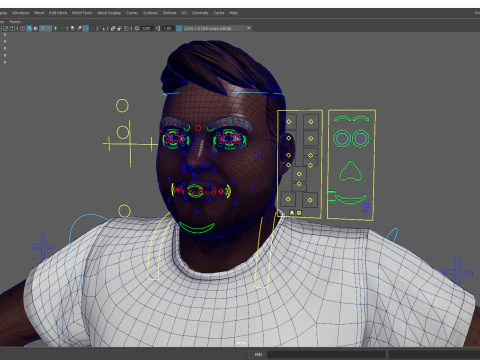Image resolution: width=480 pixels, height=360 pixels.
Task: Toggle X-Ray Active Components icon
Action: (x=120, y=28)
